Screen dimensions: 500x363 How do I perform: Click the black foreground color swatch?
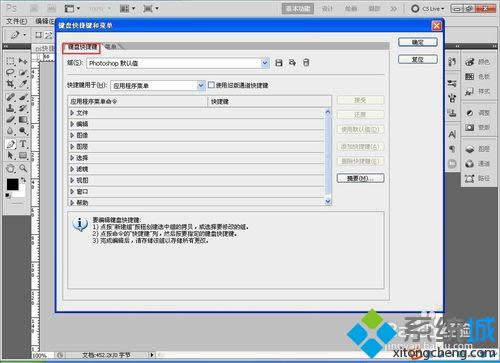tap(13, 184)
